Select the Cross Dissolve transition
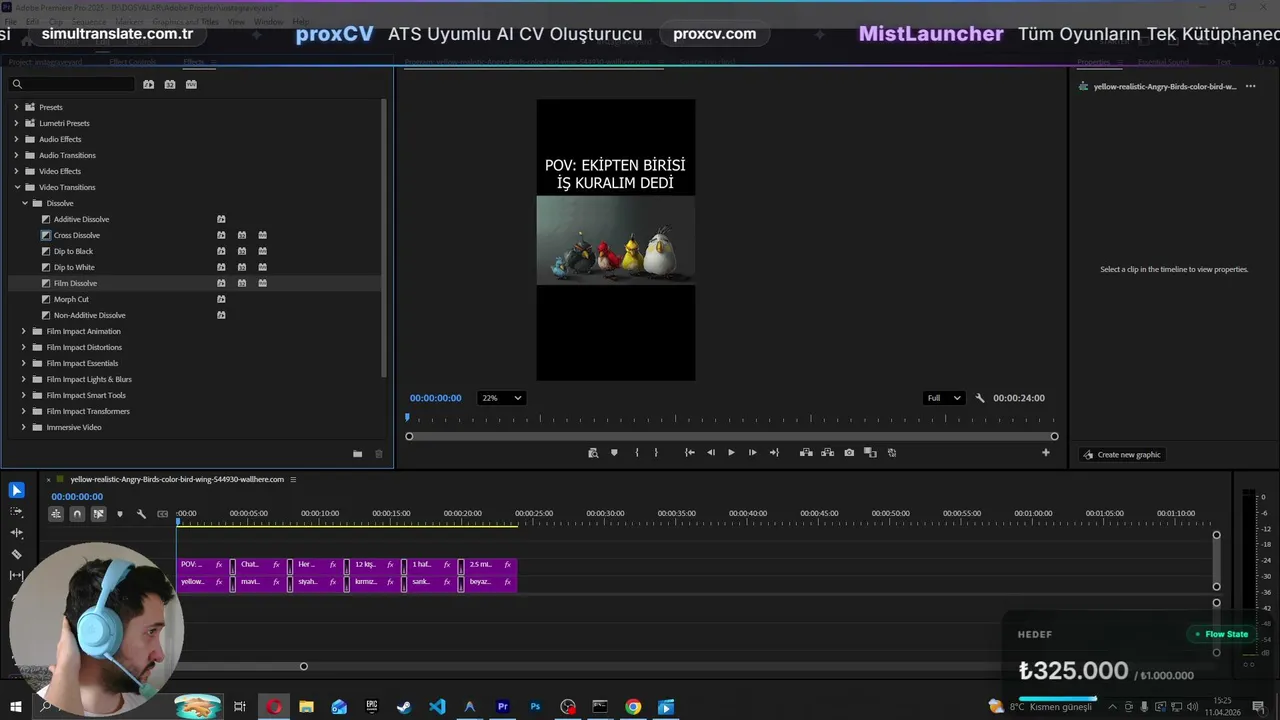The image size is (1280, 720). [x=77, y=235]
